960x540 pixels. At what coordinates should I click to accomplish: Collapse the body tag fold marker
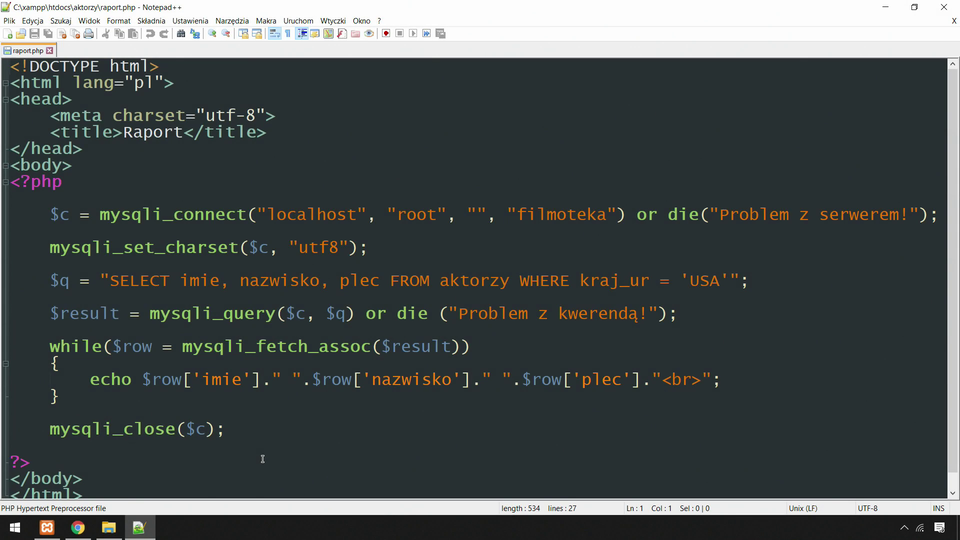(x=6, y=166)
